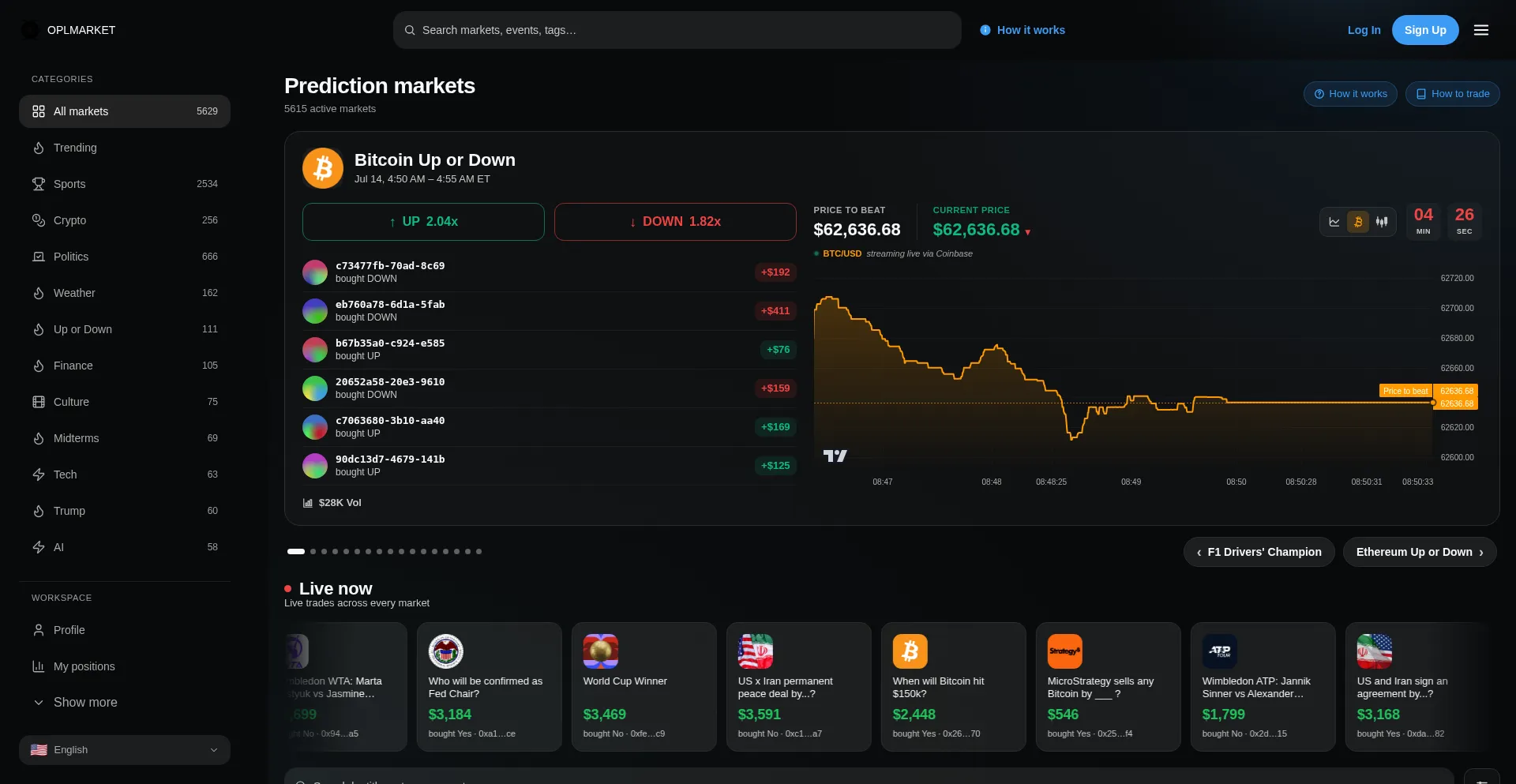The height and width of the screenshot is (784, 1516).
Task: Click the ATP Tour card logo
Action: coord(1220,651)
